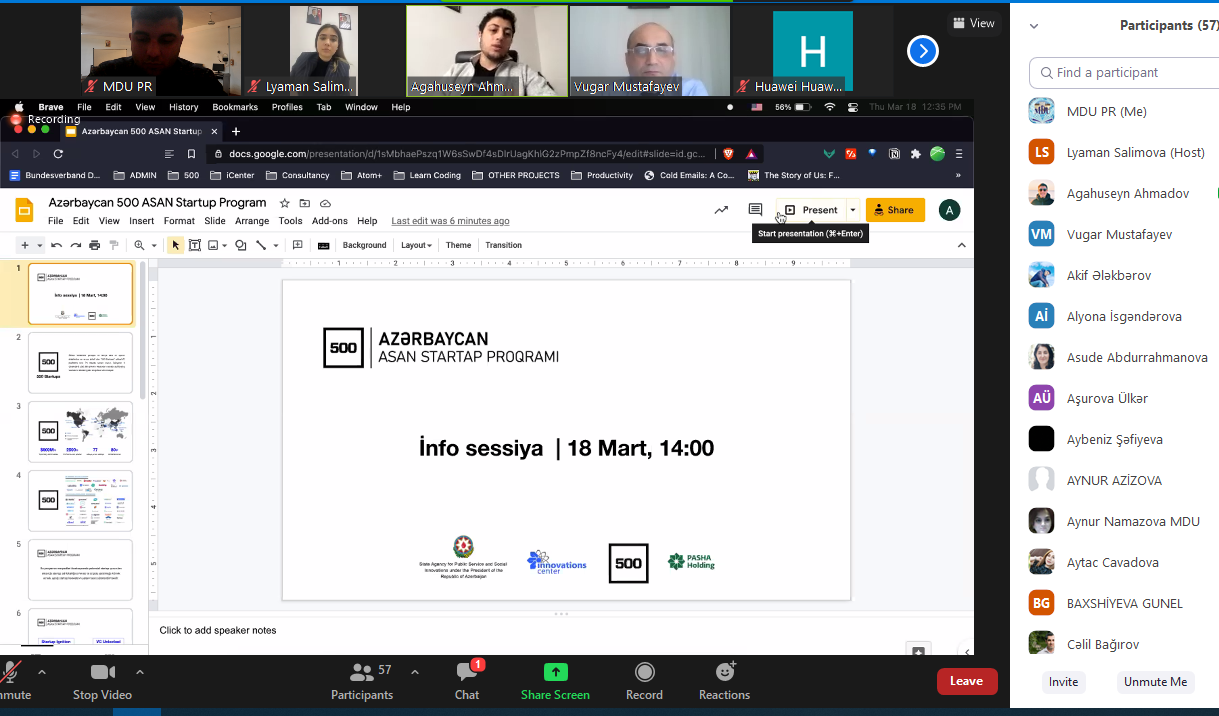Show next video thumbnails with the blue arrow

pyautogui.click(x=922, y=51)
